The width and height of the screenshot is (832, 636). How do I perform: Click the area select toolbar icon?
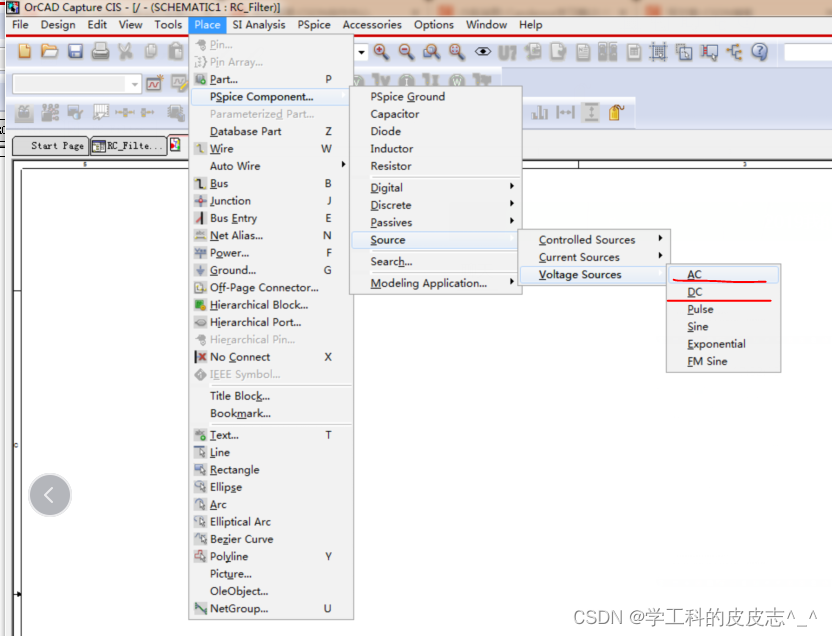tap(684, 52)
